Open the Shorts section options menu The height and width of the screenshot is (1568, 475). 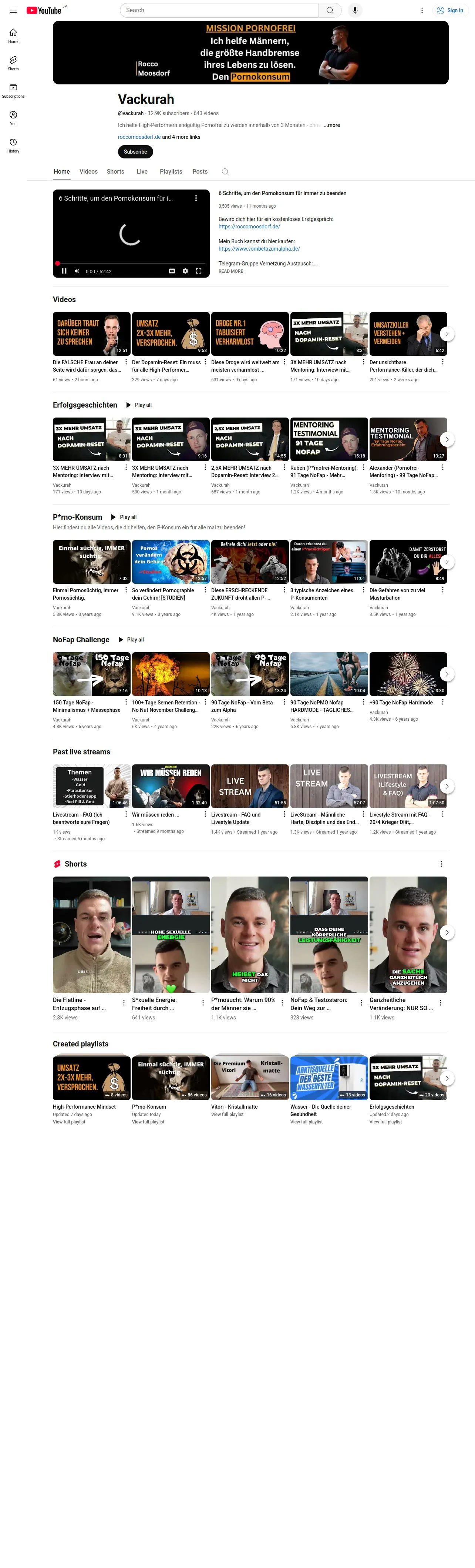point(441,864)
